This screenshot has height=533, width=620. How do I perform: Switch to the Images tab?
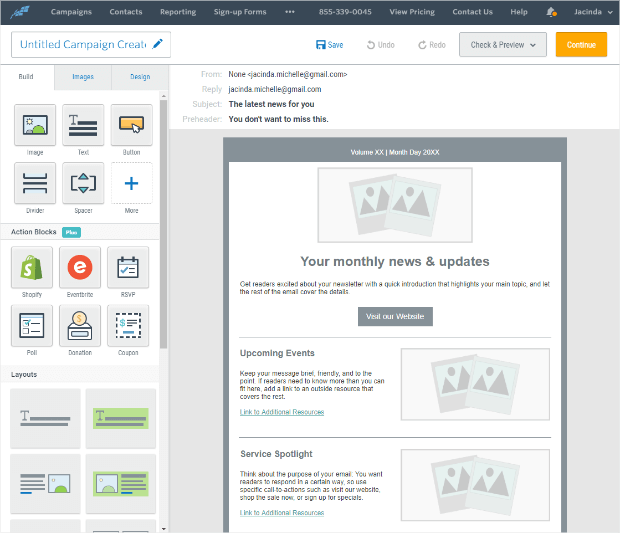(x=83, y=77)
